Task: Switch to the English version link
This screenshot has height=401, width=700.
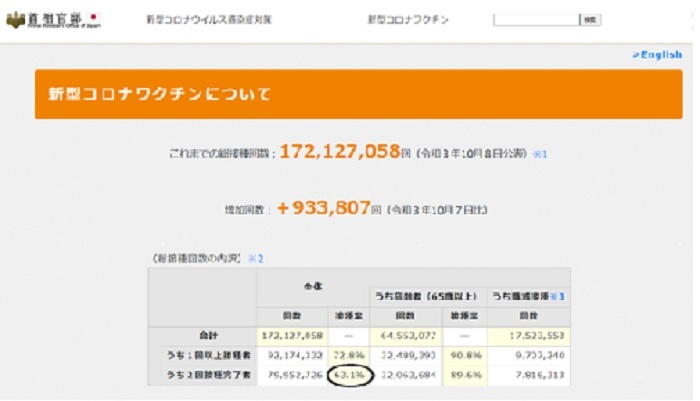Action: pos(657,55)
